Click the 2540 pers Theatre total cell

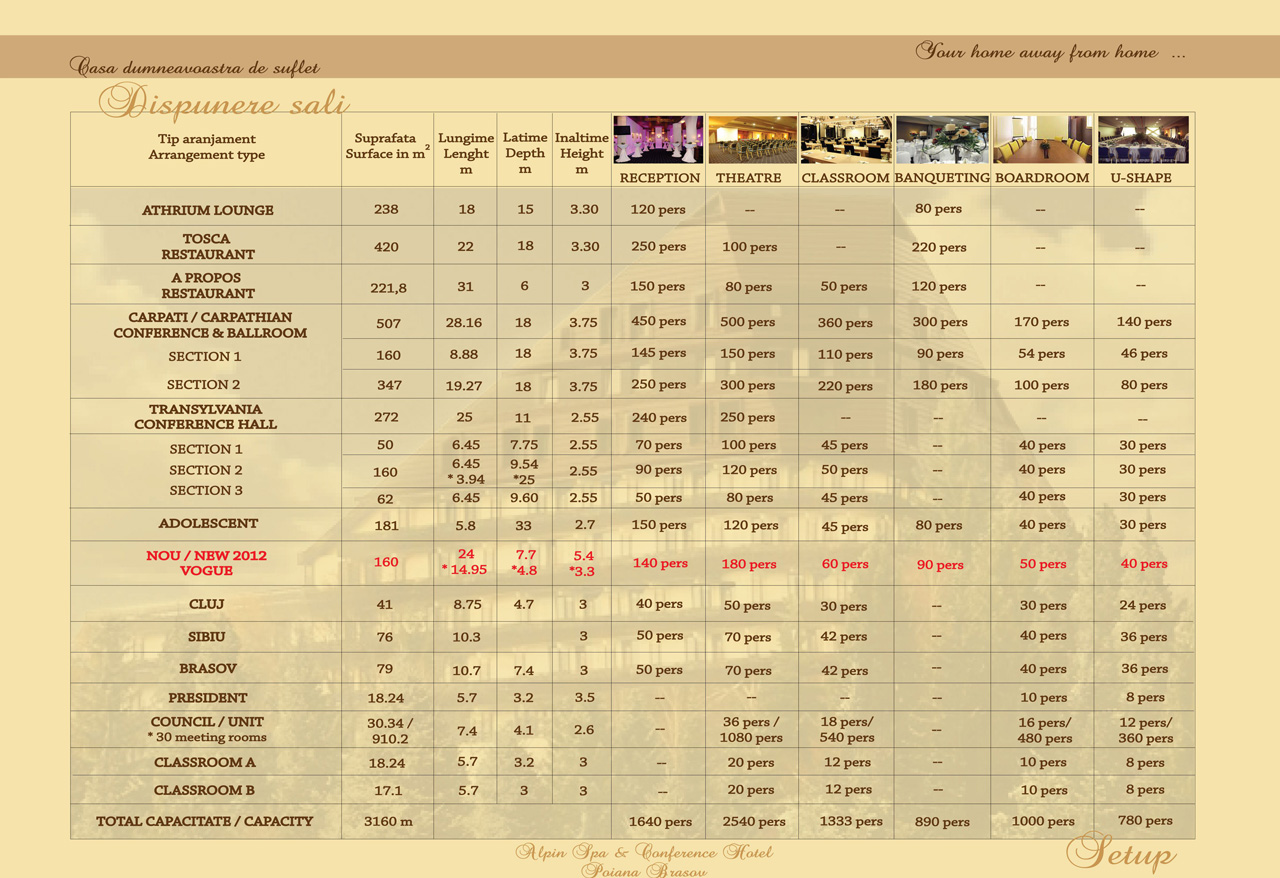753,821
